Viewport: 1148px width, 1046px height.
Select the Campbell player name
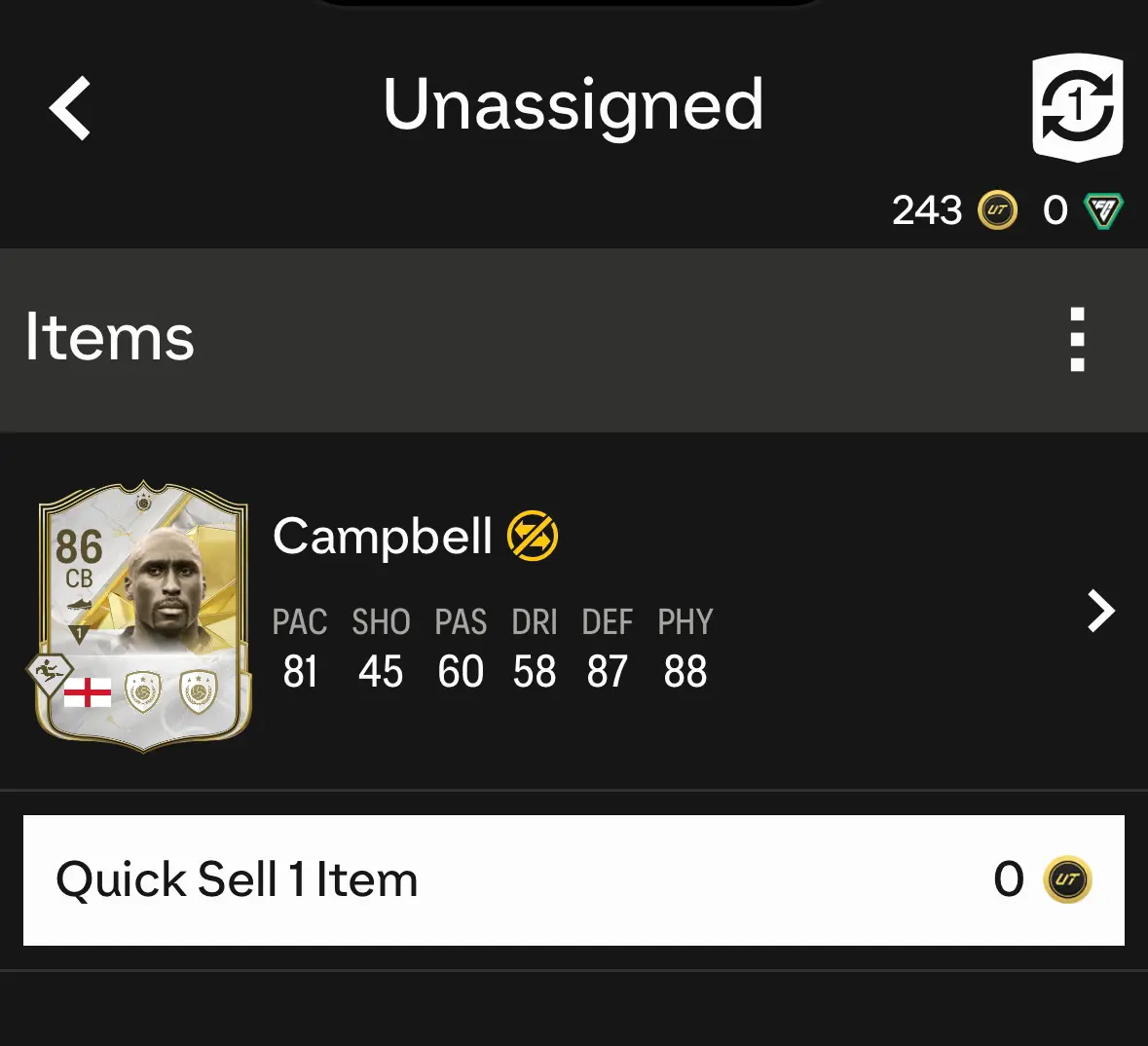tap(383, 537)
